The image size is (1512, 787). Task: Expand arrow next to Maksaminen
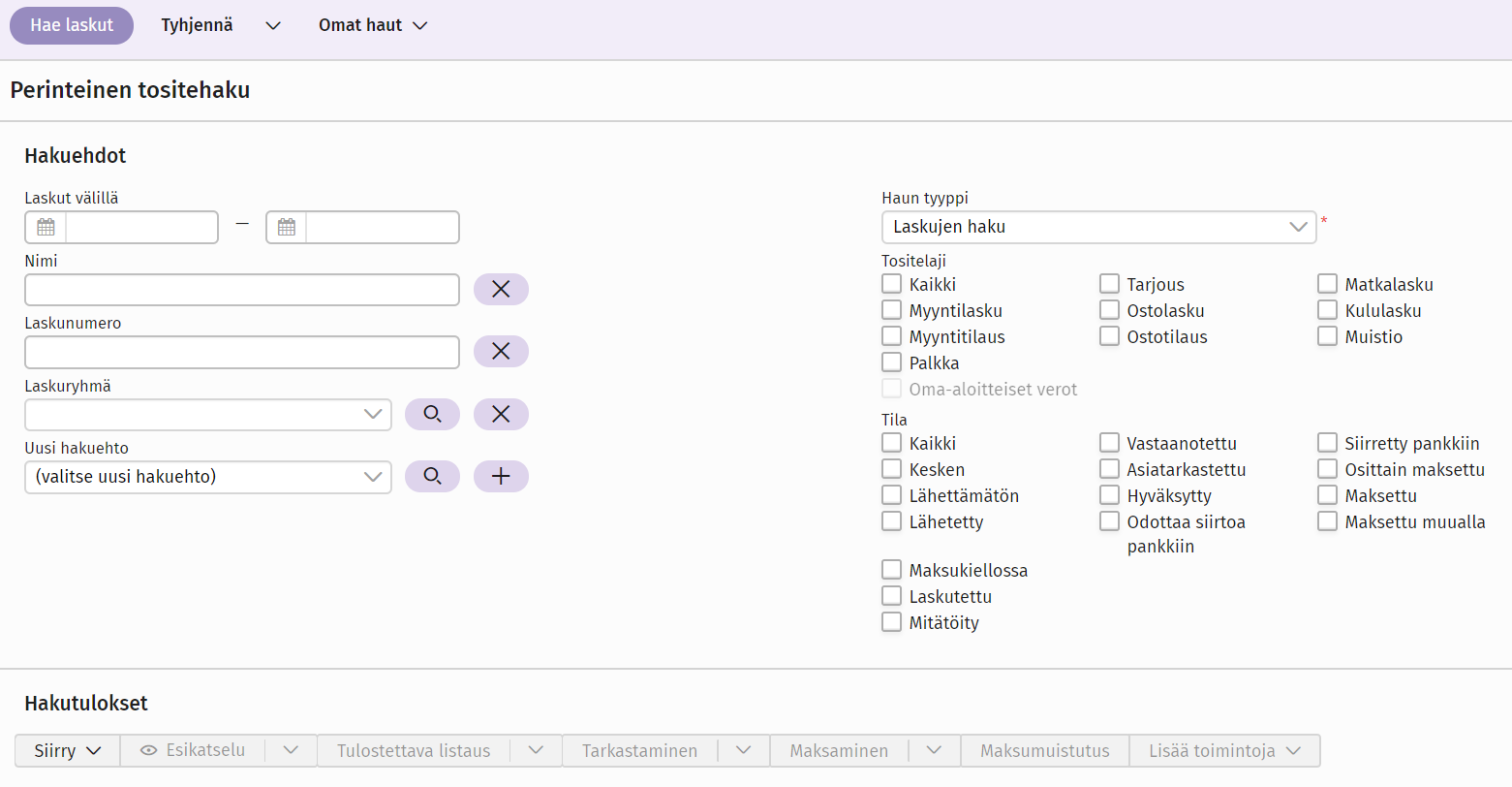click(x=935, y=750)
